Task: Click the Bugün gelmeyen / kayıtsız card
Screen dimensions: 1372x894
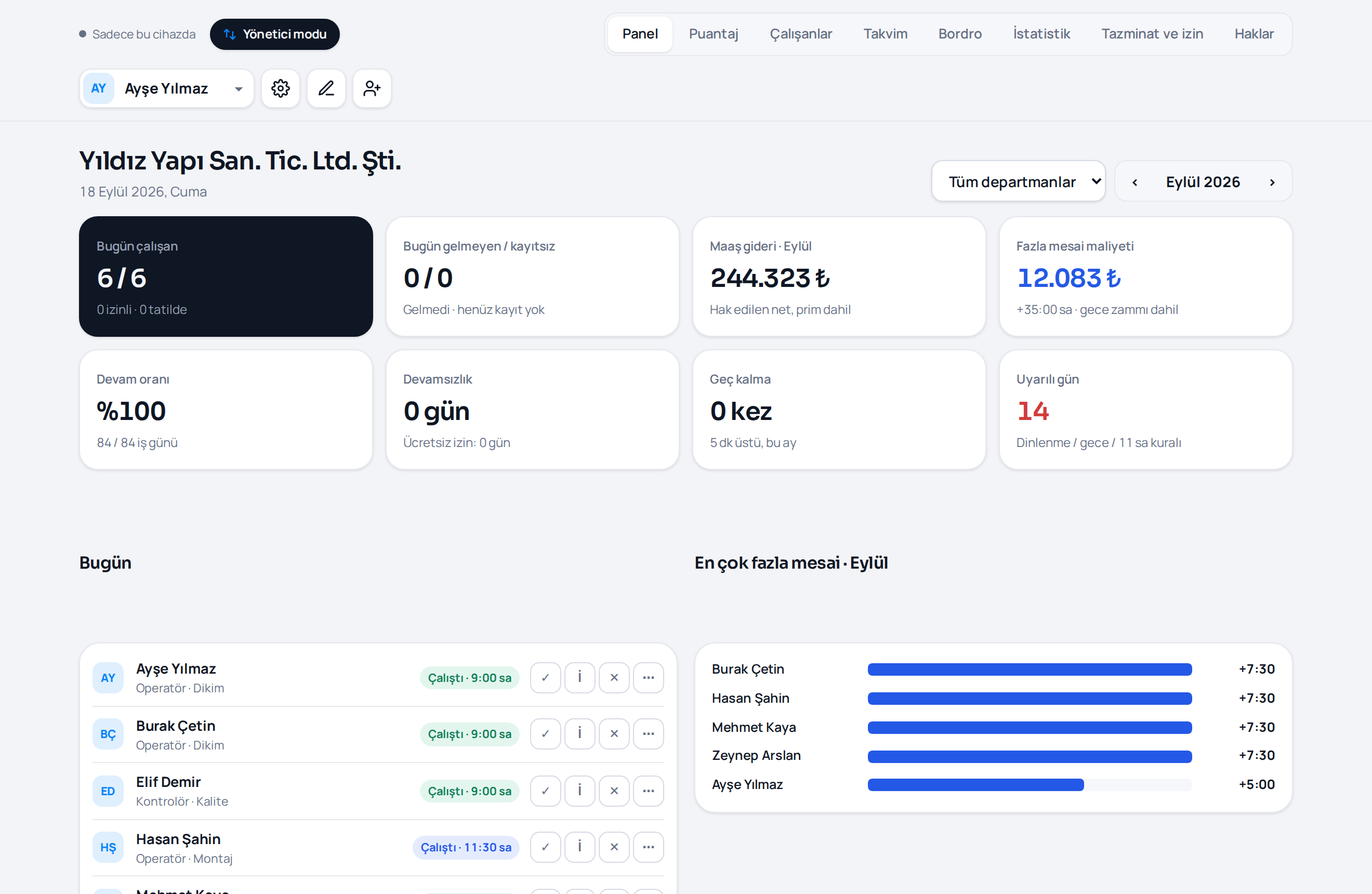Action: [x=532, y=277]
